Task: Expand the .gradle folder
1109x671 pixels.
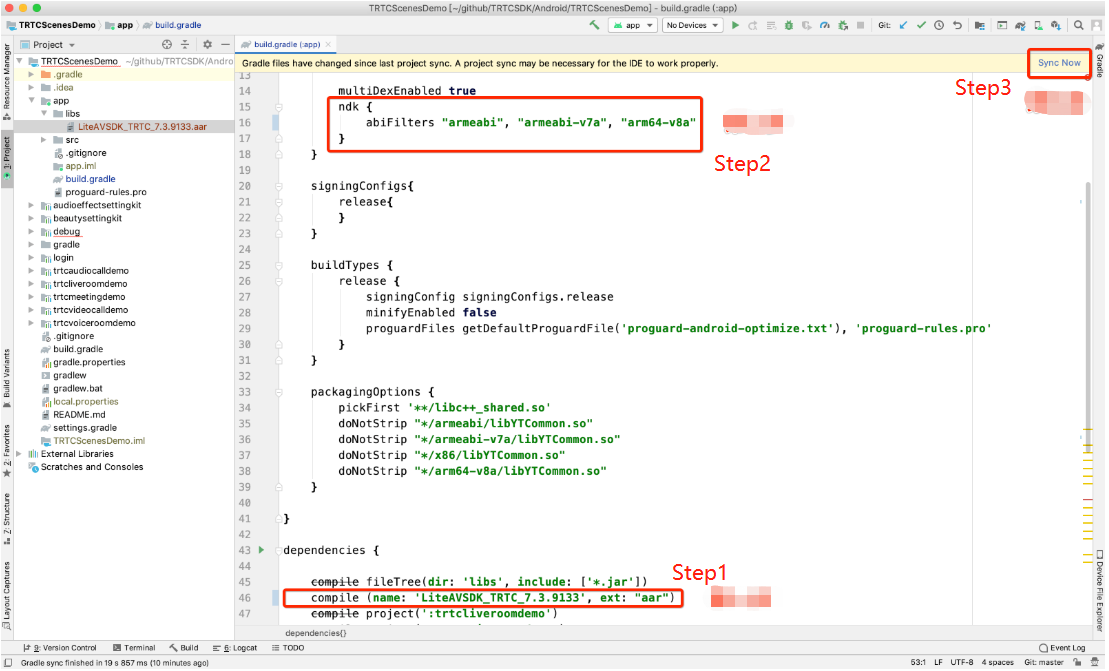Action: coord(32,75)
